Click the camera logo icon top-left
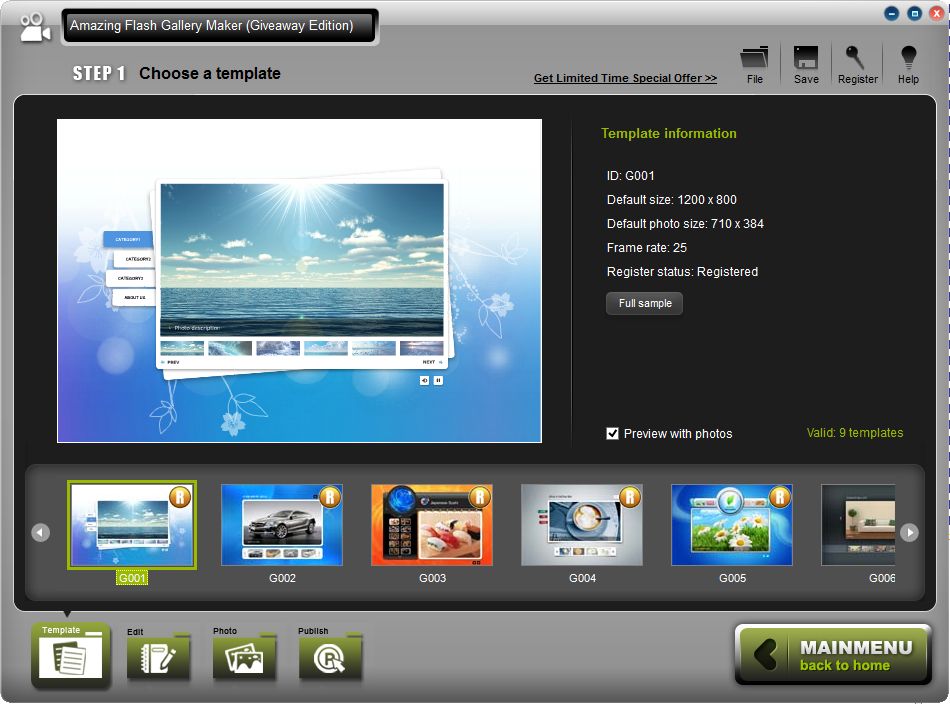The image size is (950, 704). coord(33,26)
